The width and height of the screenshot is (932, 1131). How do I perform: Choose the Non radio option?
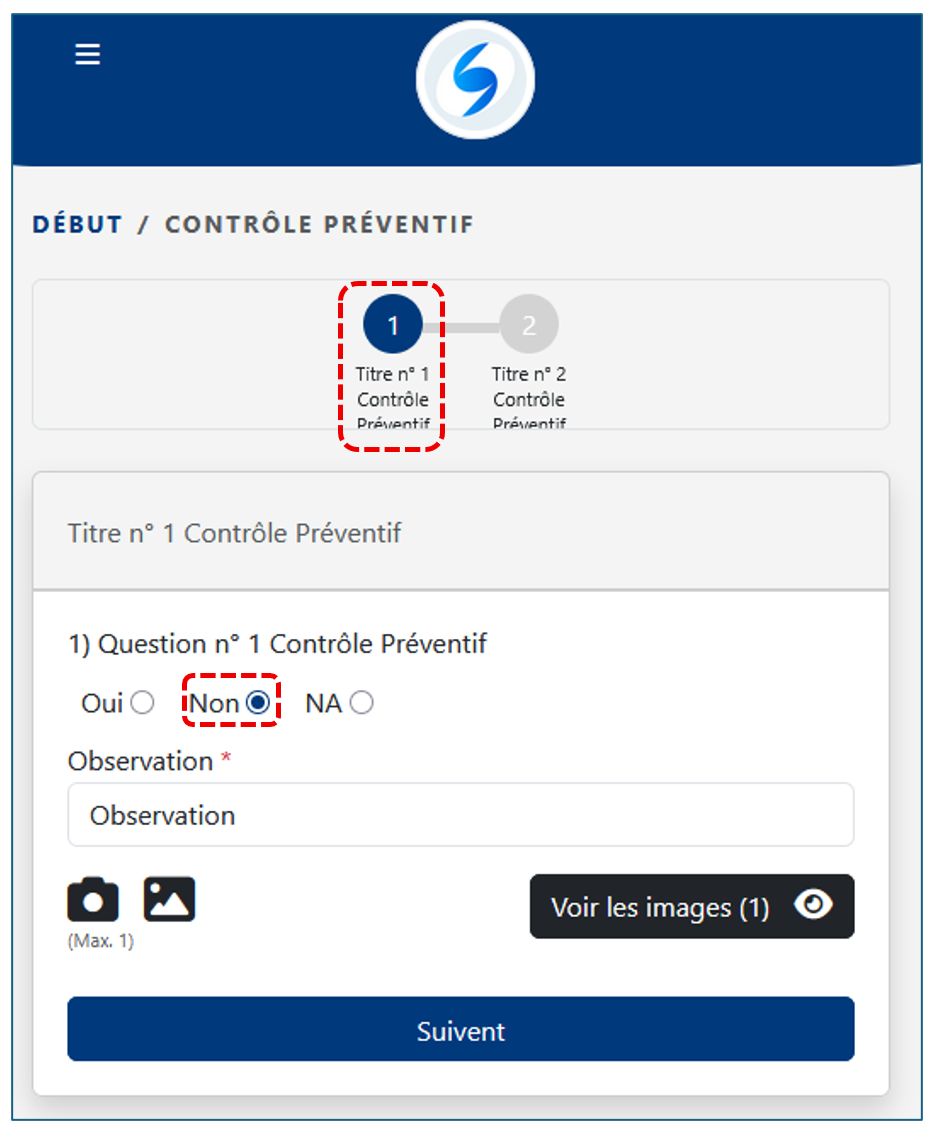click(x=258, y=703)
